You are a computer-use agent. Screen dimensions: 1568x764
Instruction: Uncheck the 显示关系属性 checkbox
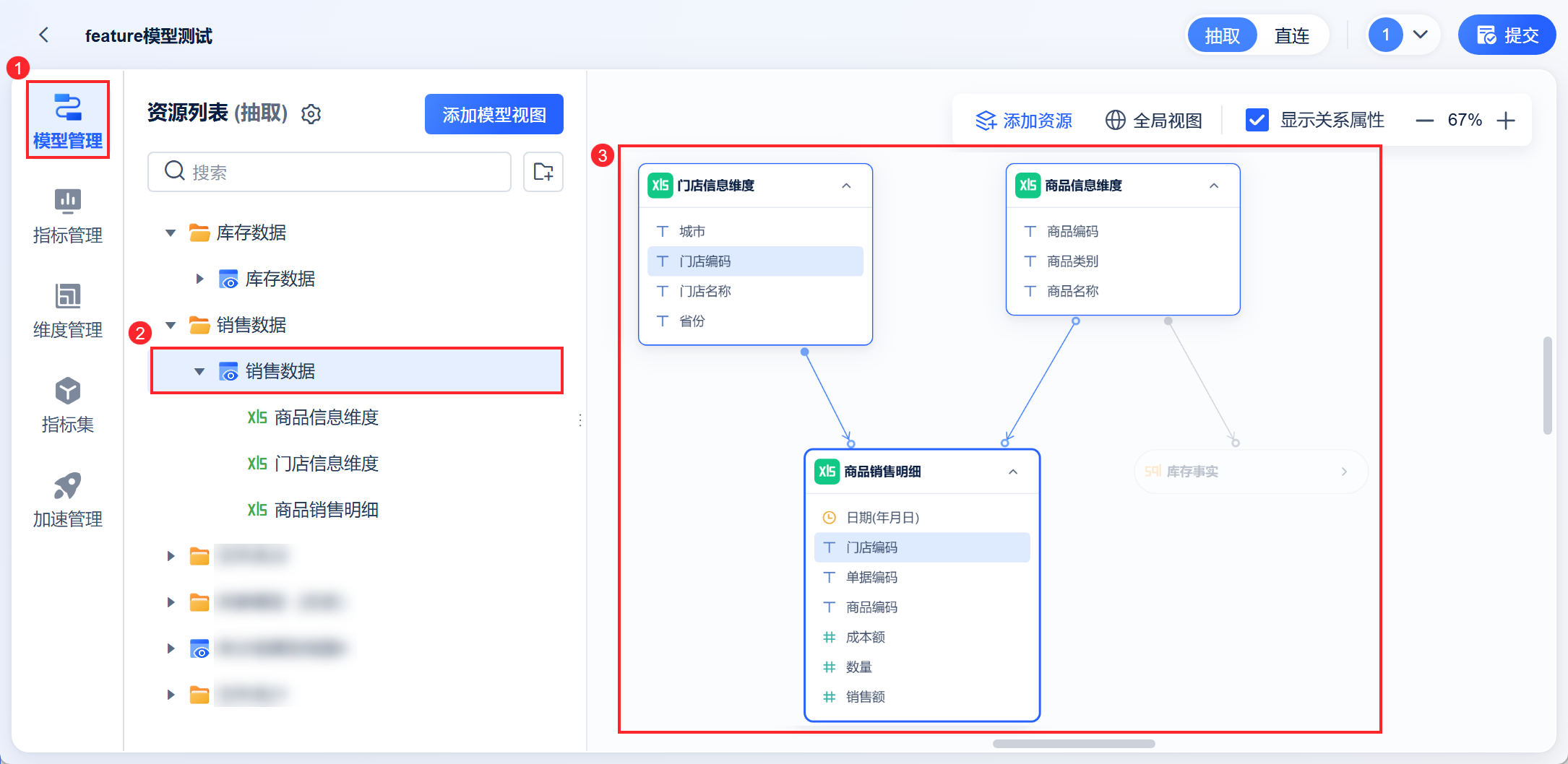point(1257,120)
